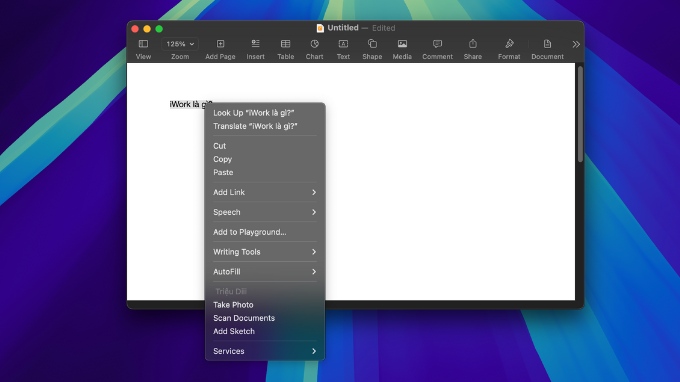Show more toolbar items with the double chevron
This screenshot has width=680, height=382.
pyautogui.click(x=576, y=44)
